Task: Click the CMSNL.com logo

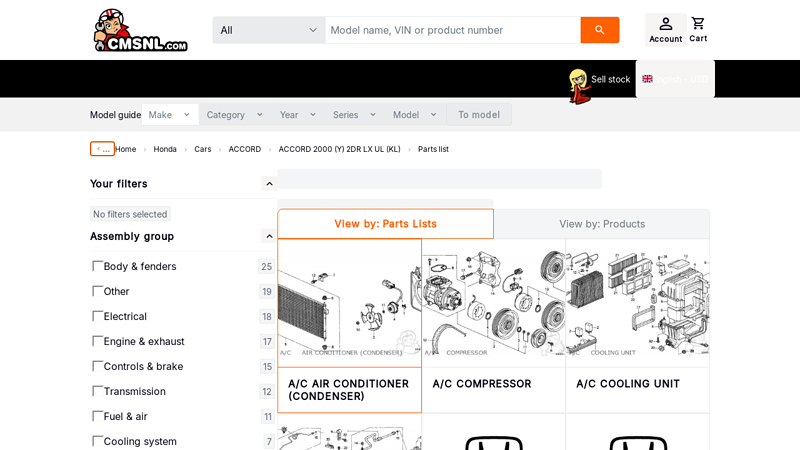Action: (141, 30)
